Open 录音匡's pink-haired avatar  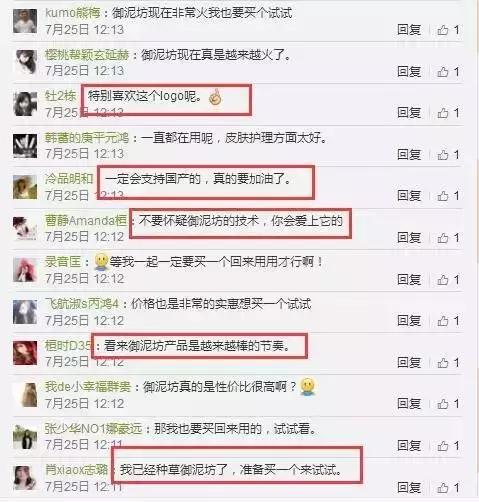[x=25, y=270]
